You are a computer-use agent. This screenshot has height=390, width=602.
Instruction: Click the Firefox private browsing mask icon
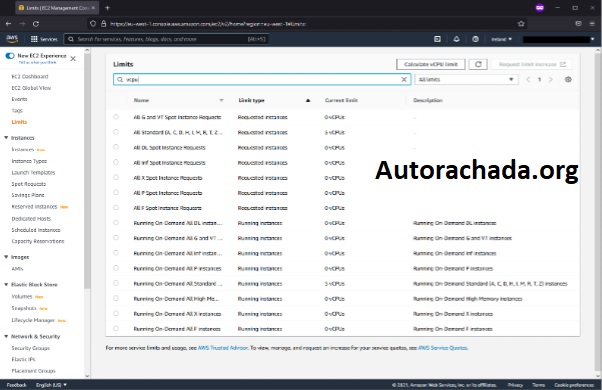pos(540,8)
